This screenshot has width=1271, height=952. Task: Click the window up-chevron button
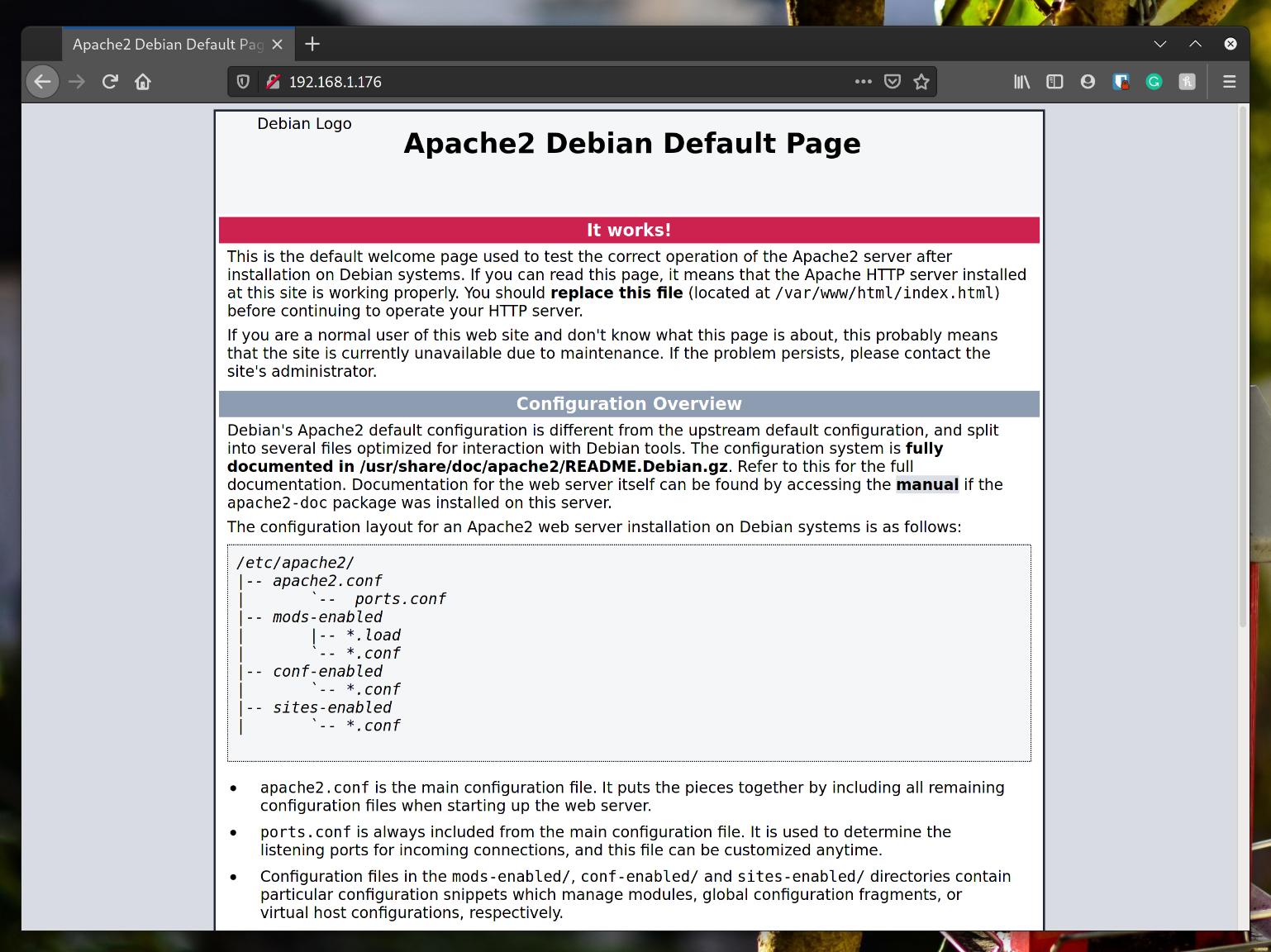click(1196, 45)
